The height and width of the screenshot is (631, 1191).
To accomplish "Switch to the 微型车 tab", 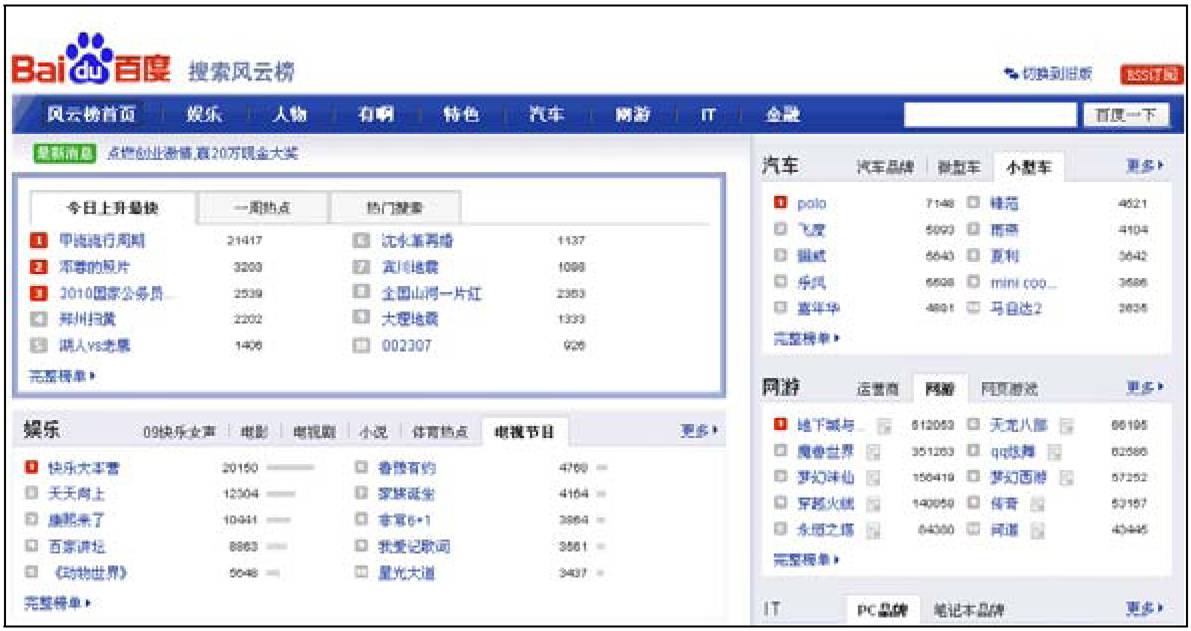I will (x=959, y=167).
